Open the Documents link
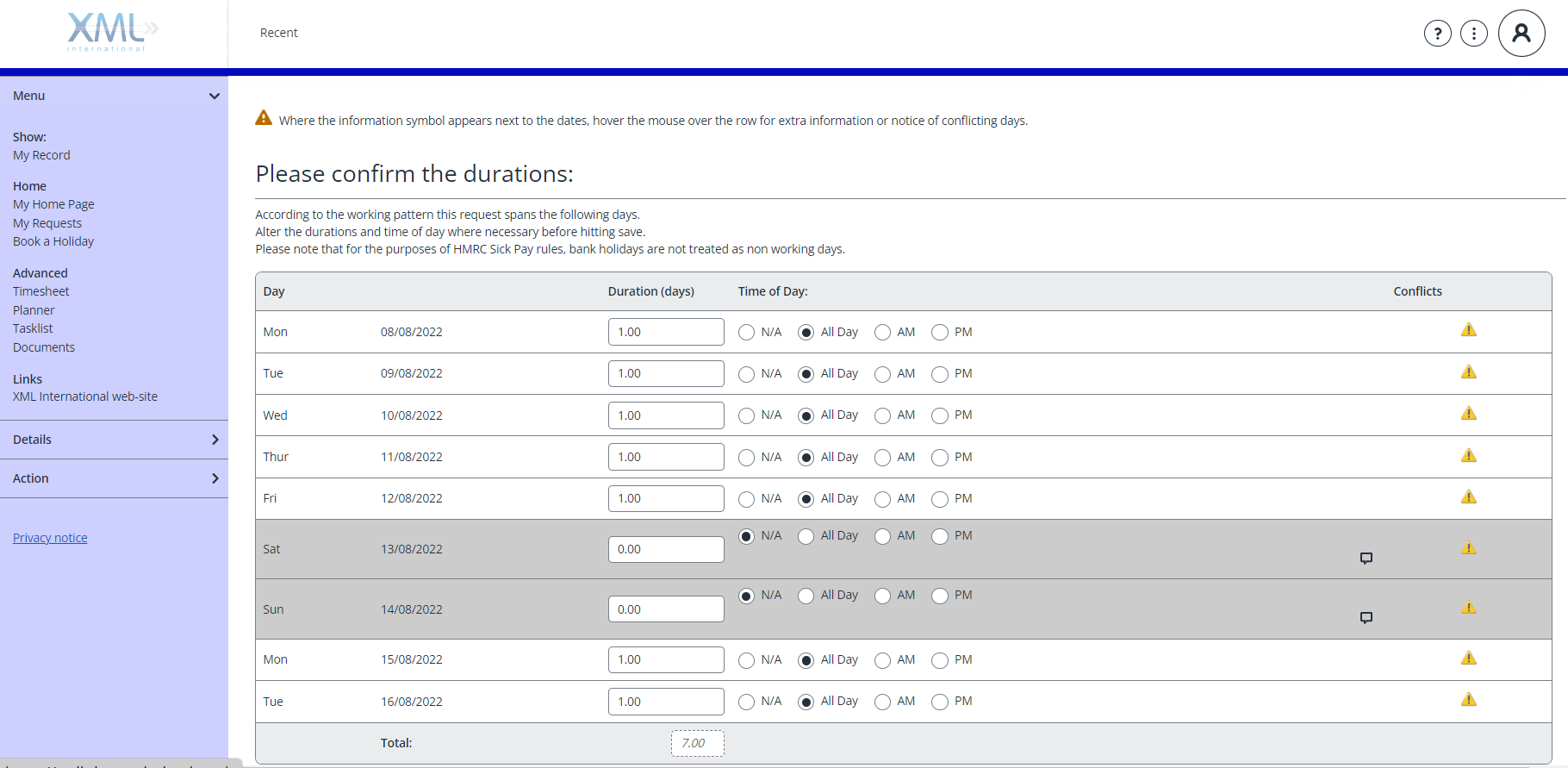Viewport: 1568px width, 768px height. [x=44, y=347]
